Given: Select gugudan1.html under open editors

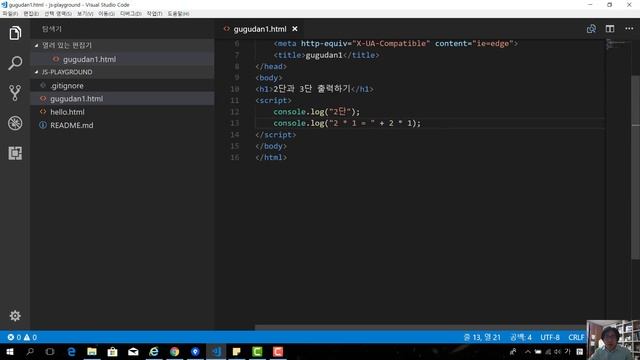Looking at the screenshot, I should pos(122,59).
